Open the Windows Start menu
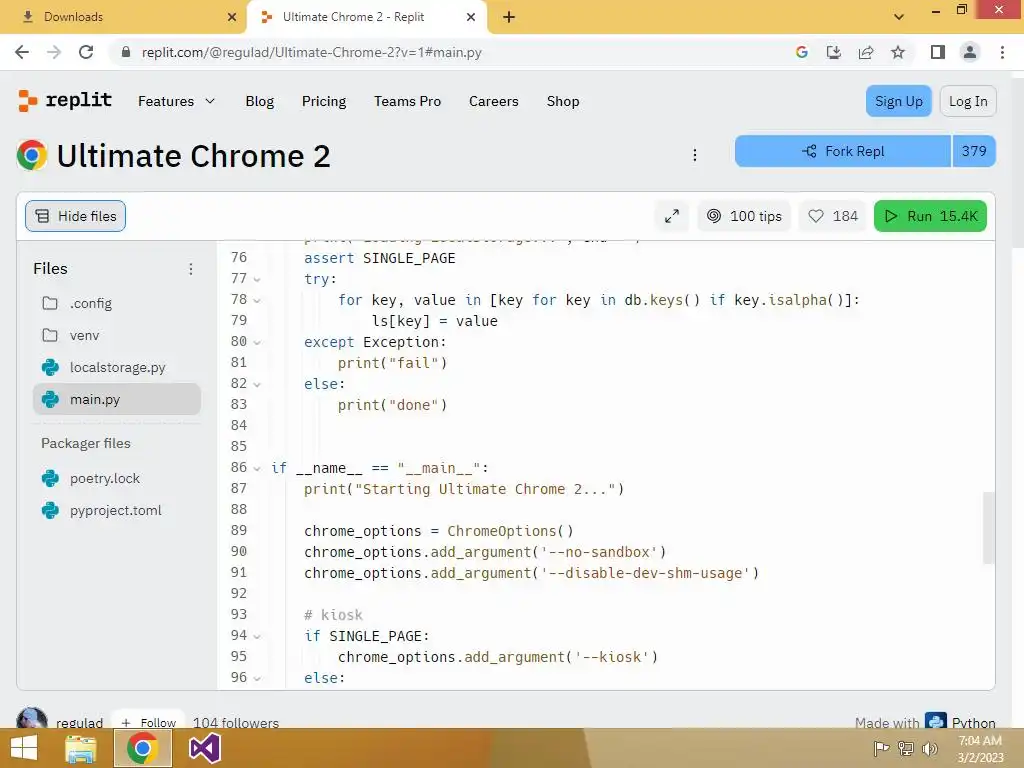 (24, 748)
